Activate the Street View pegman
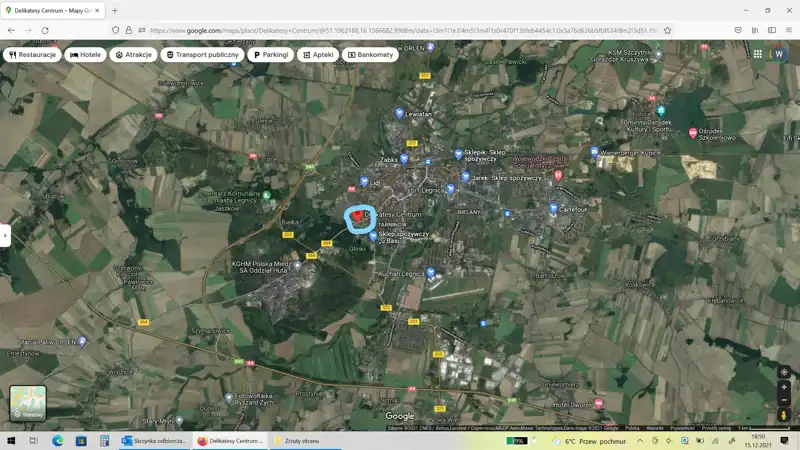The width and height of the screenshot is (800, 450). tap(784, 415)
